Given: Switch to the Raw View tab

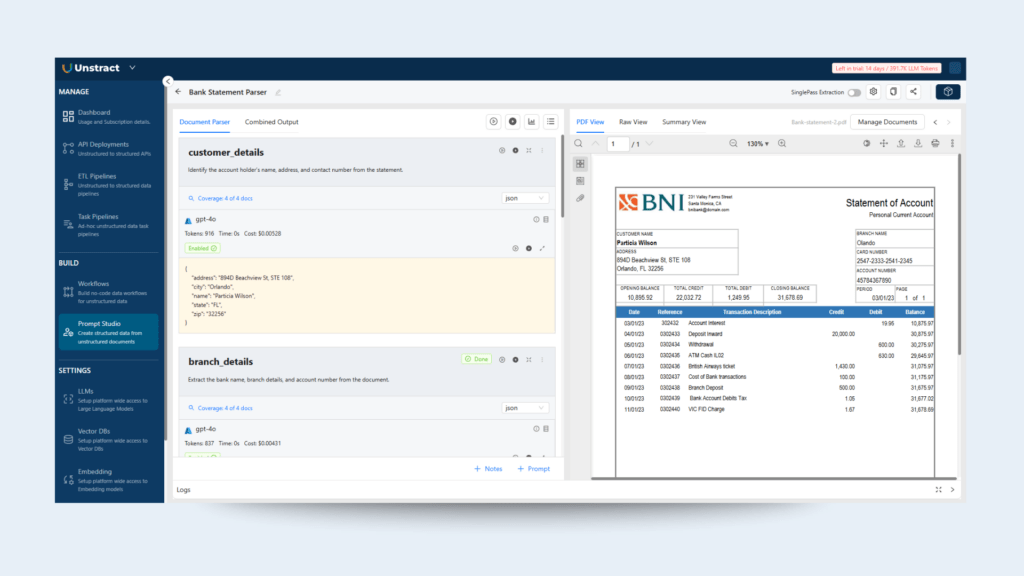Looking at the screenshot, I should (x=633, y=122).
